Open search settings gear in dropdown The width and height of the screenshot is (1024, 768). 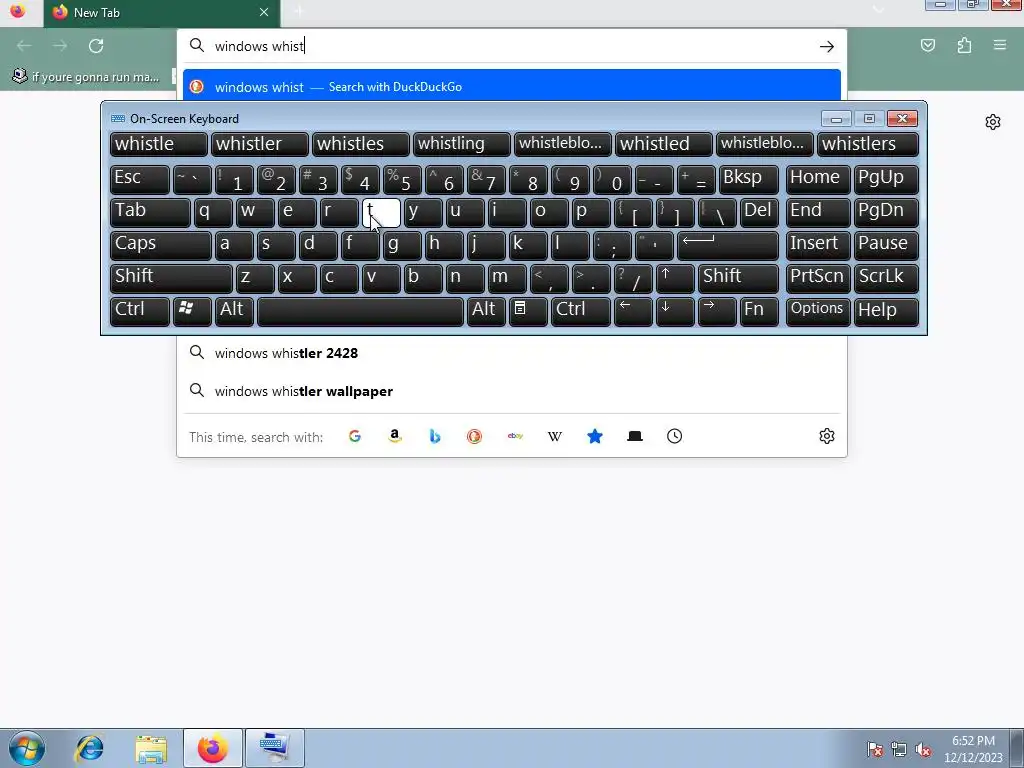[x=827, y=436]
